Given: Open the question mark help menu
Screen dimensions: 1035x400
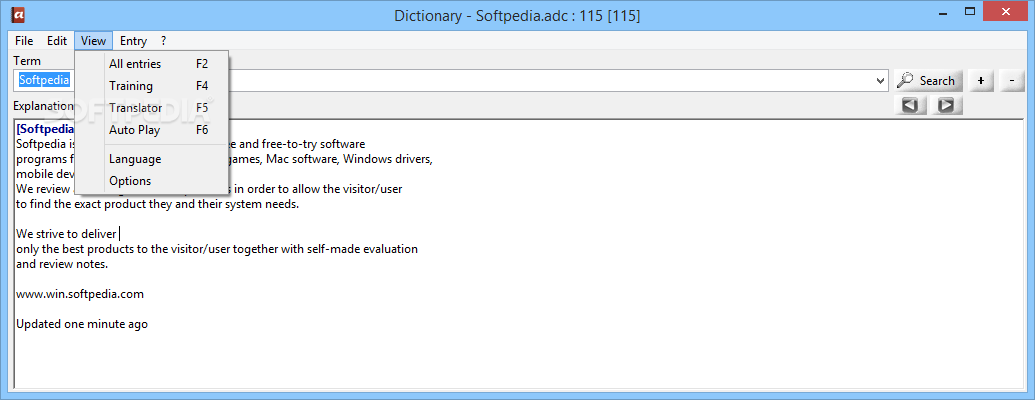Looking at the screenshot, I should 164,41.
